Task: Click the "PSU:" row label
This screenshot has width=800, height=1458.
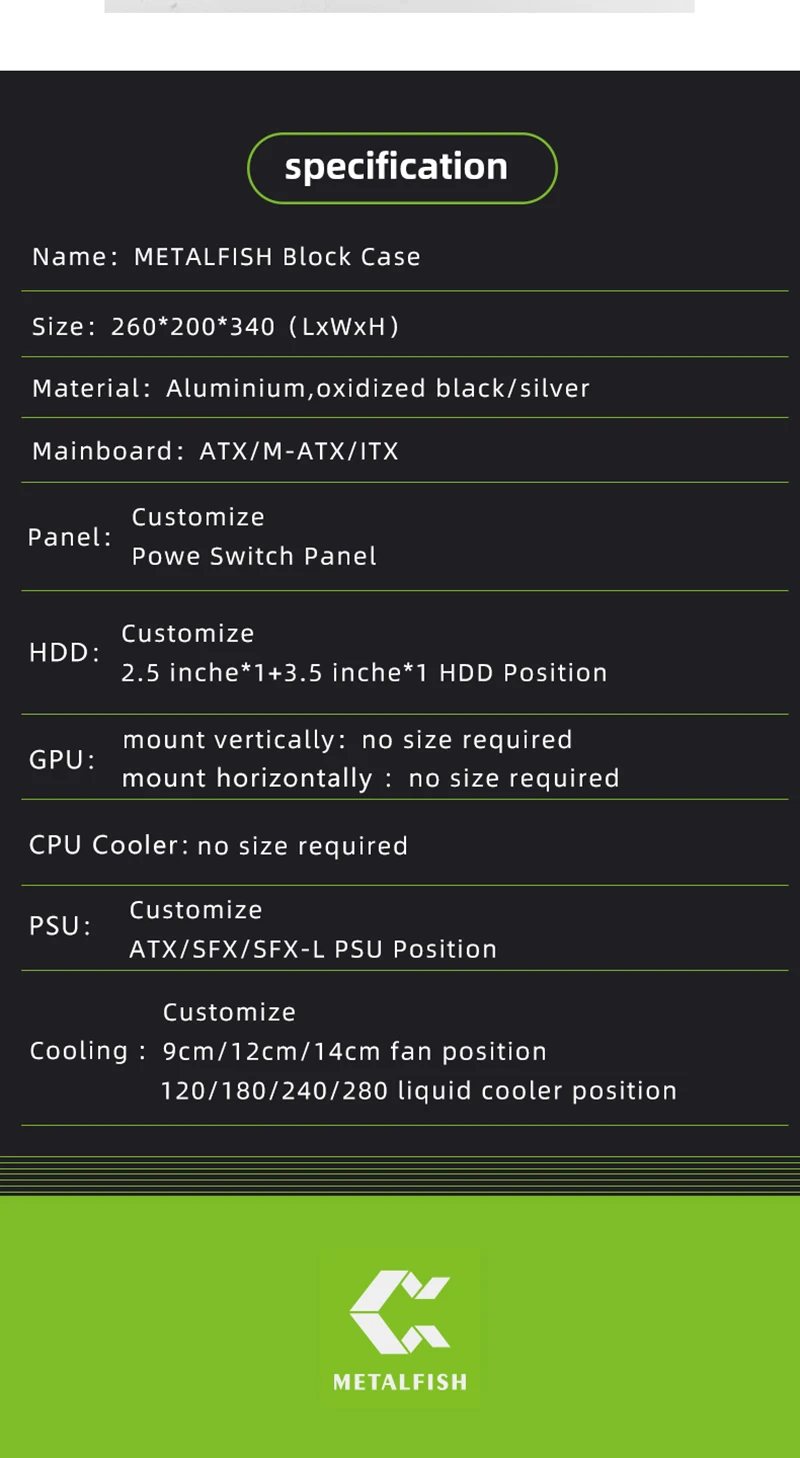Action: (60, 926)
